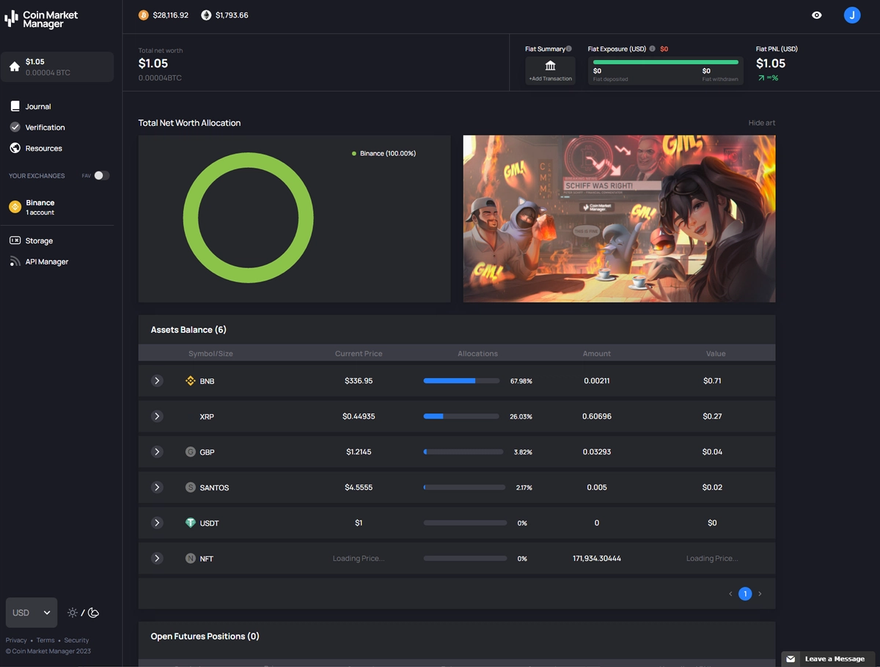Open the Security link
880x667 pixels.
click(76, 640)
